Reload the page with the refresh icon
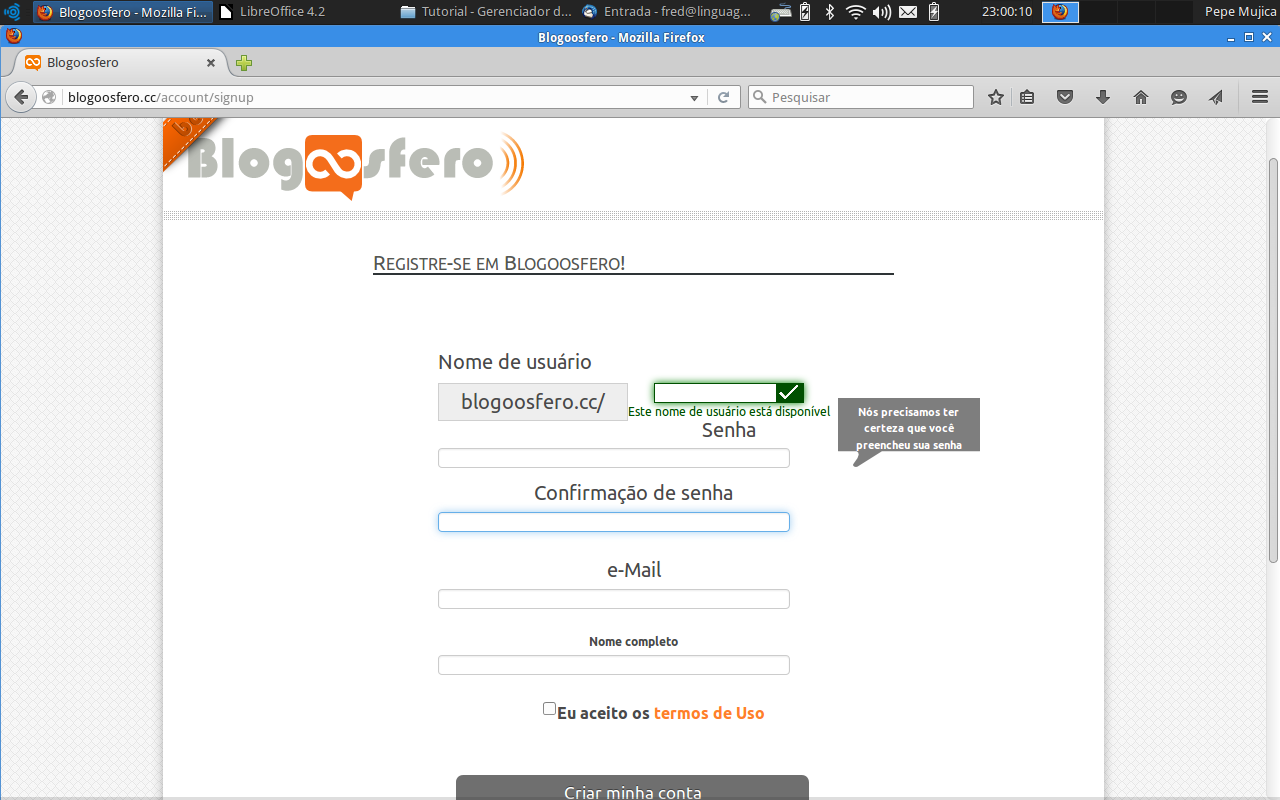 pos(724,97)
